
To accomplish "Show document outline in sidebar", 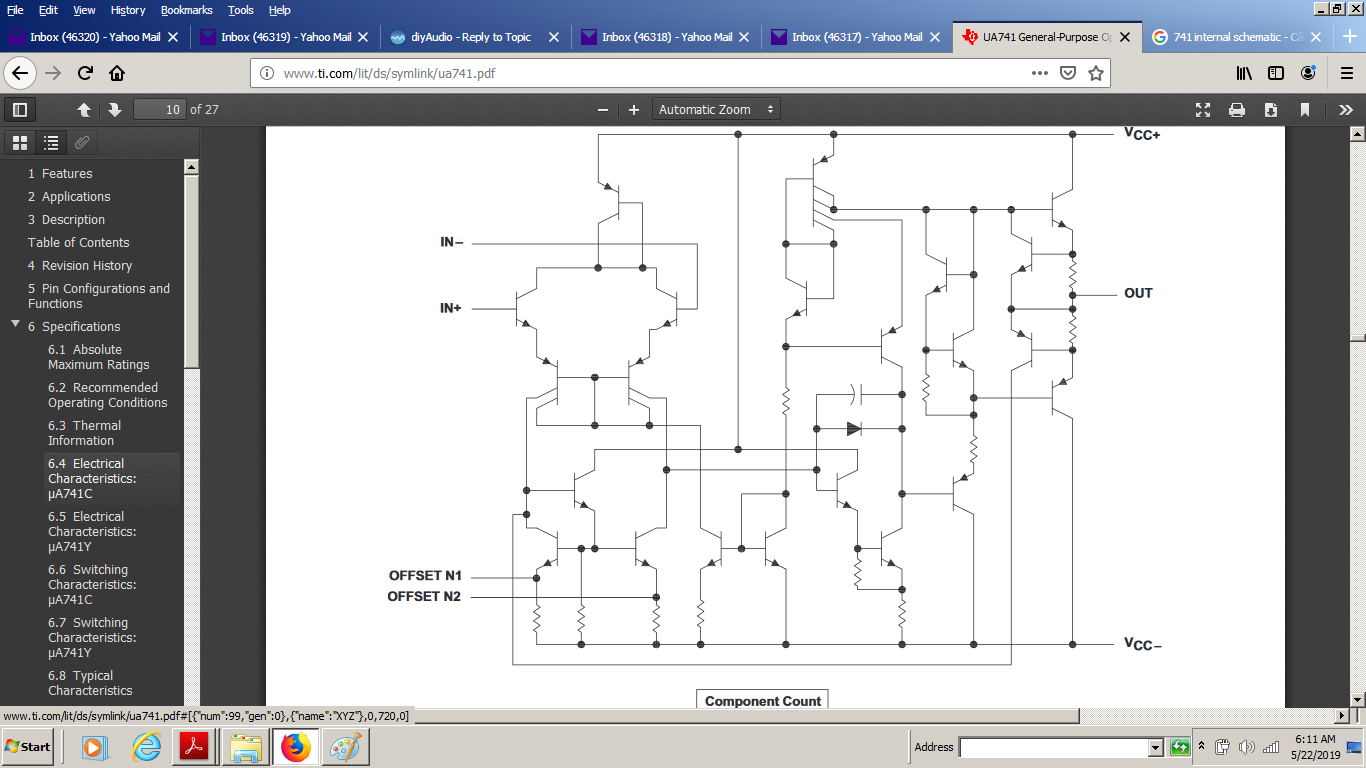I will 51,143.
